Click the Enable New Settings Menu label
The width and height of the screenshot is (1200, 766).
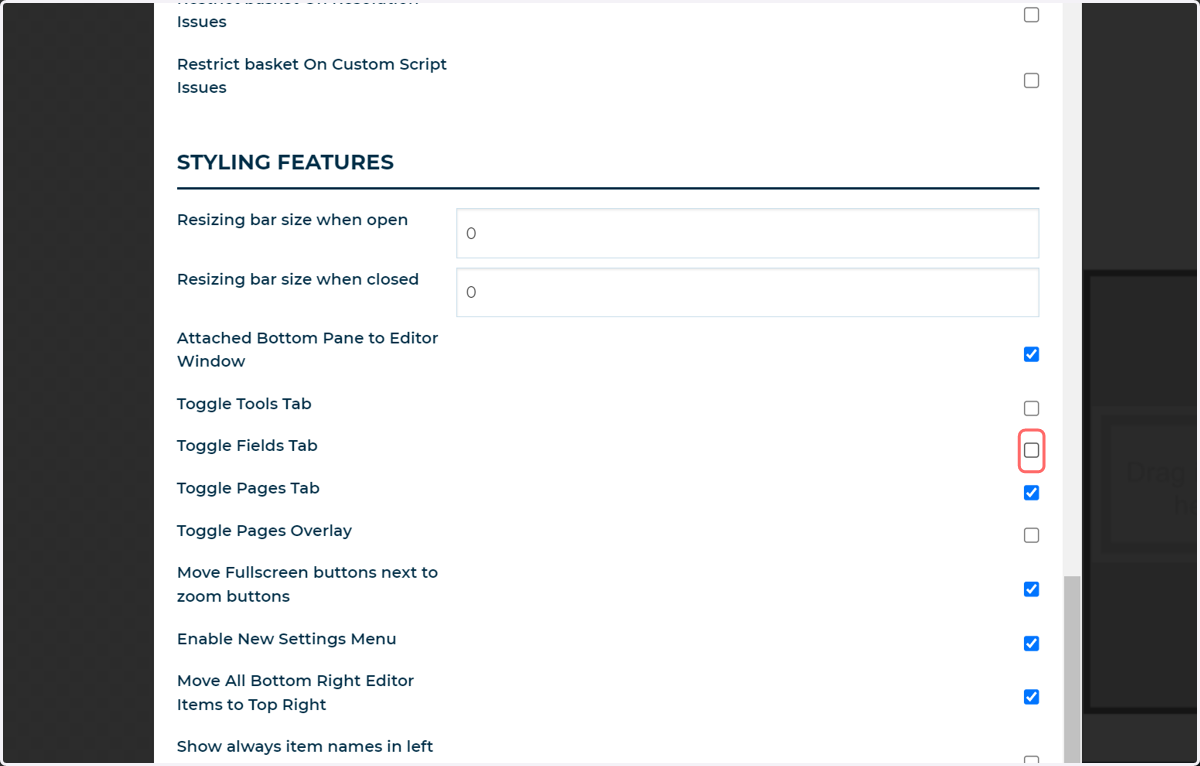tap(286, 639)
